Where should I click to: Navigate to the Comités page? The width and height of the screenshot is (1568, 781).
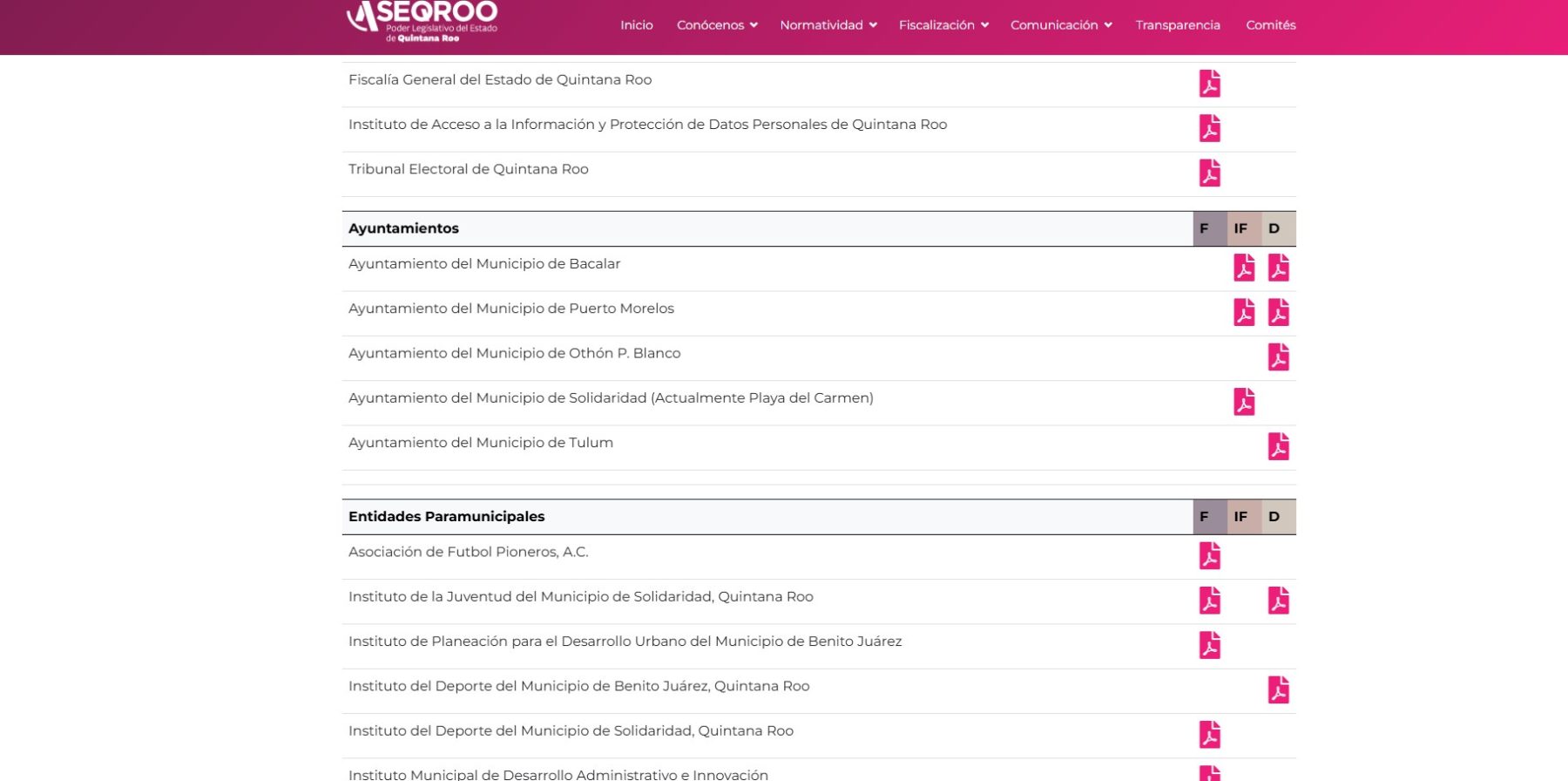point(1270,25)
